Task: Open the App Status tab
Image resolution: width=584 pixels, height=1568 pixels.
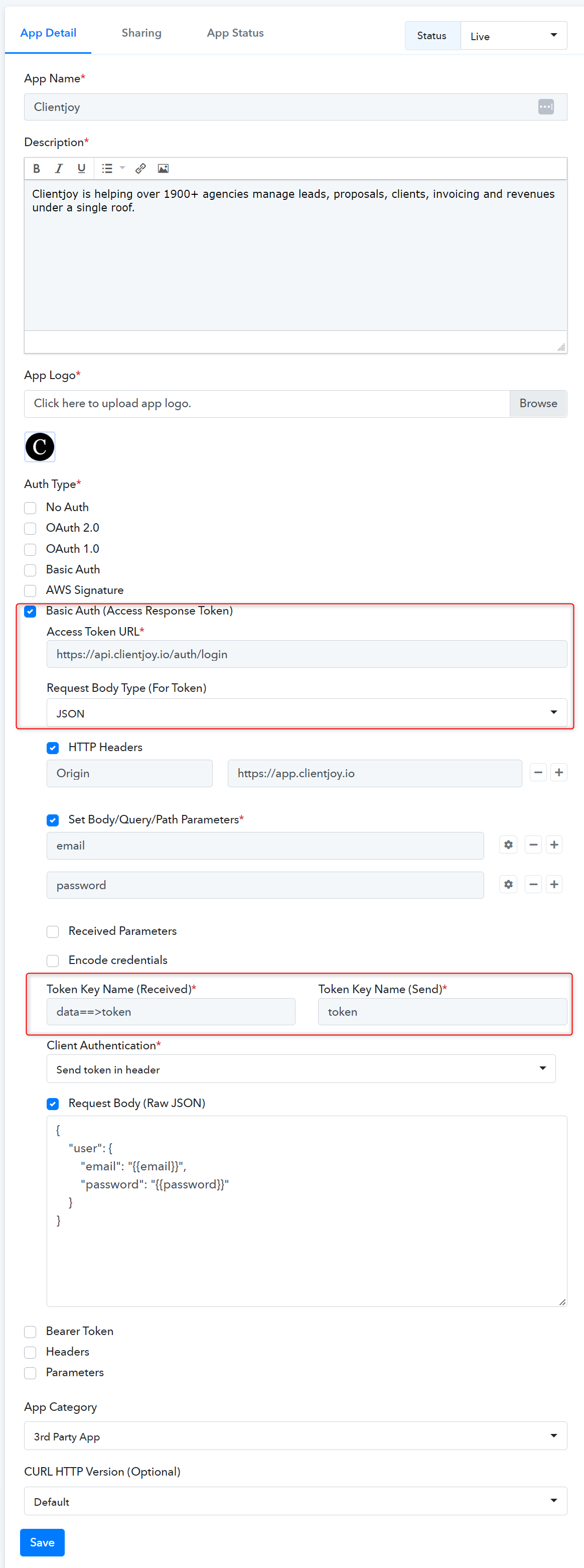Action: 235,33
